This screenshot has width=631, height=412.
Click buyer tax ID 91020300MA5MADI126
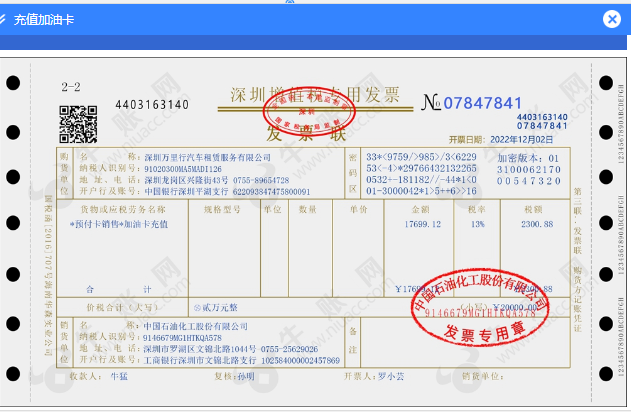(183, 169)
